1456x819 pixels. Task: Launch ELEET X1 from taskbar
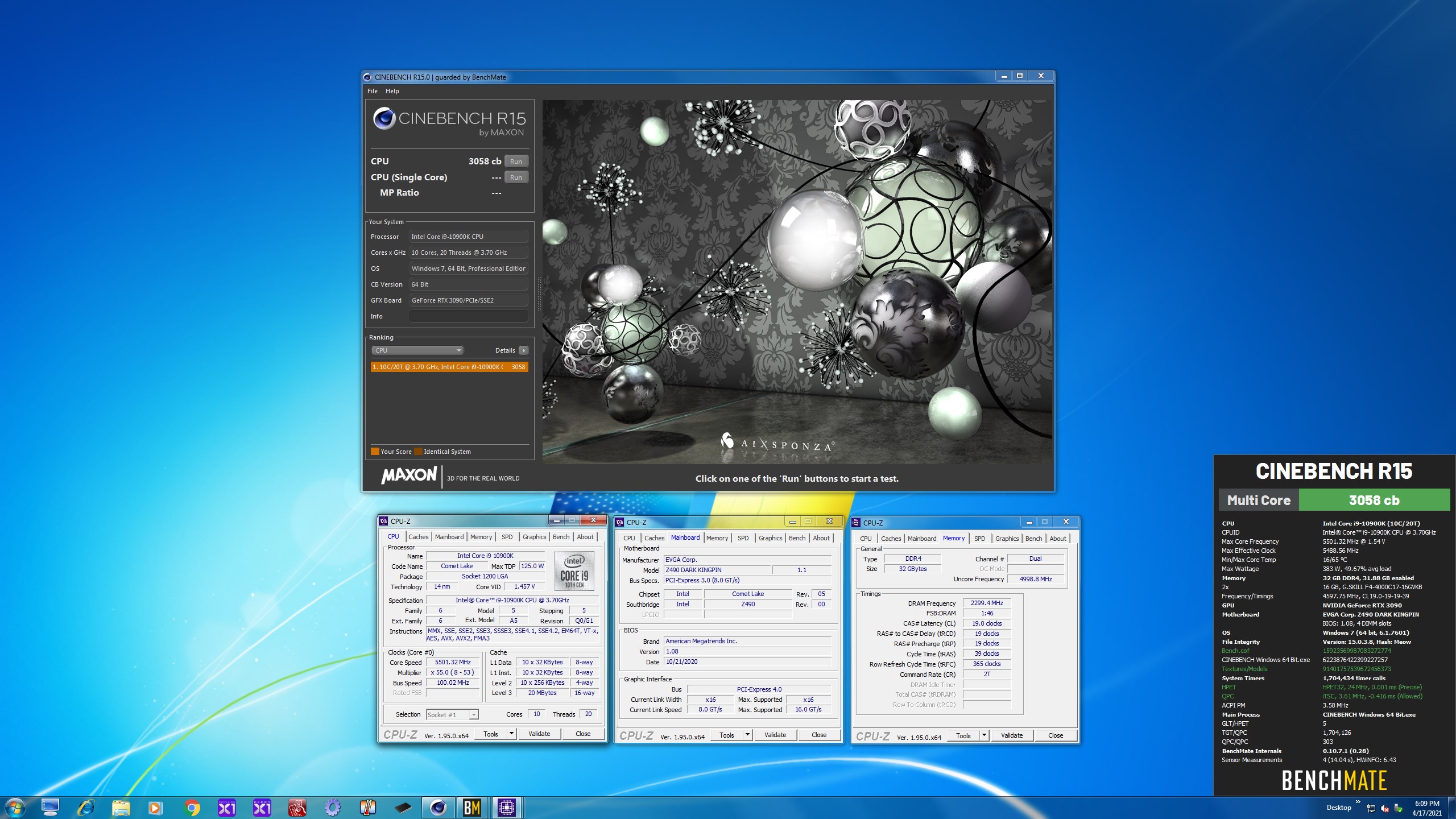262,807
